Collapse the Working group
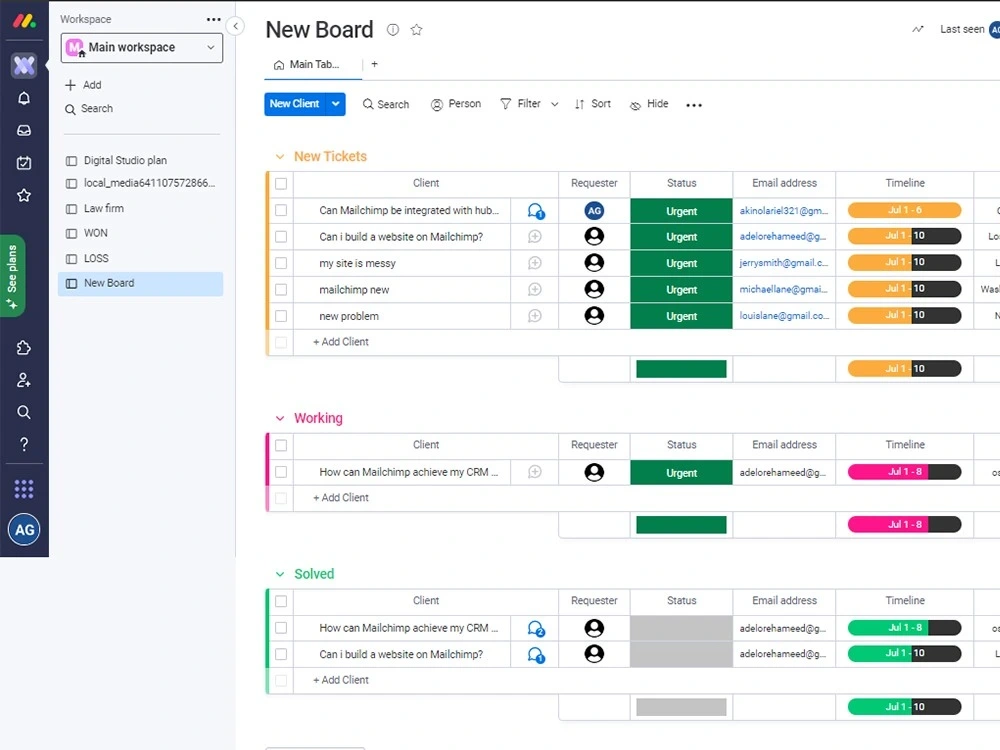 click(279, 418)
